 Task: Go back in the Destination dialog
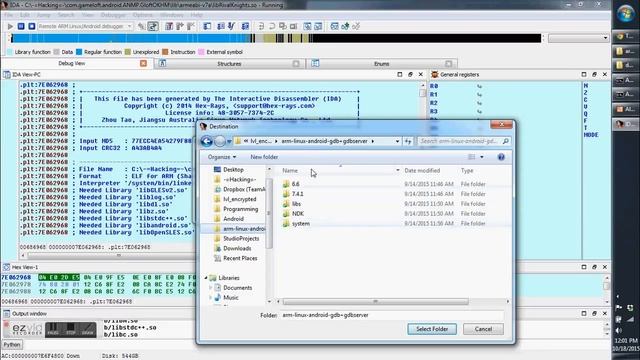pyautogui.click(x=207, y=141)
